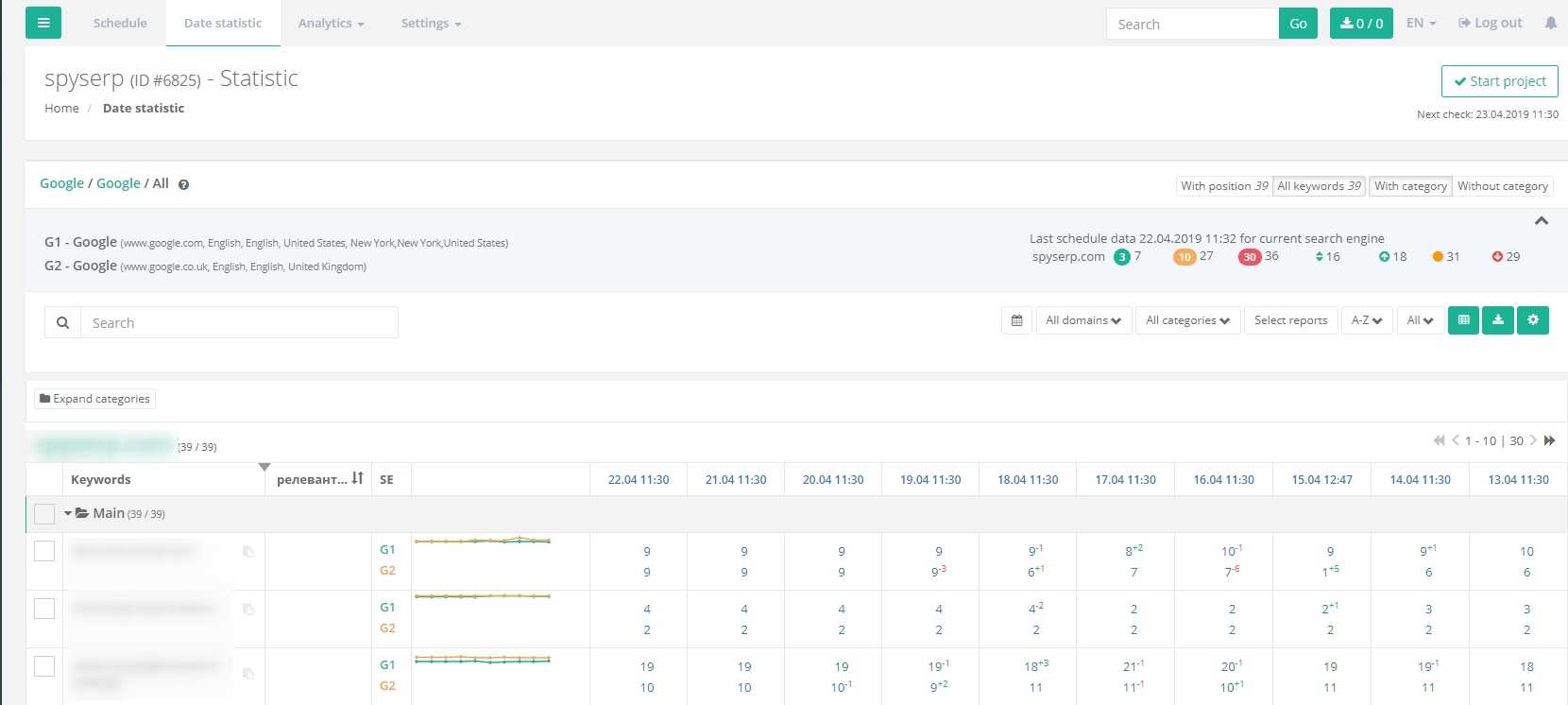Go to next page arrow
1568x705 pixels.
coord(1533,440)
